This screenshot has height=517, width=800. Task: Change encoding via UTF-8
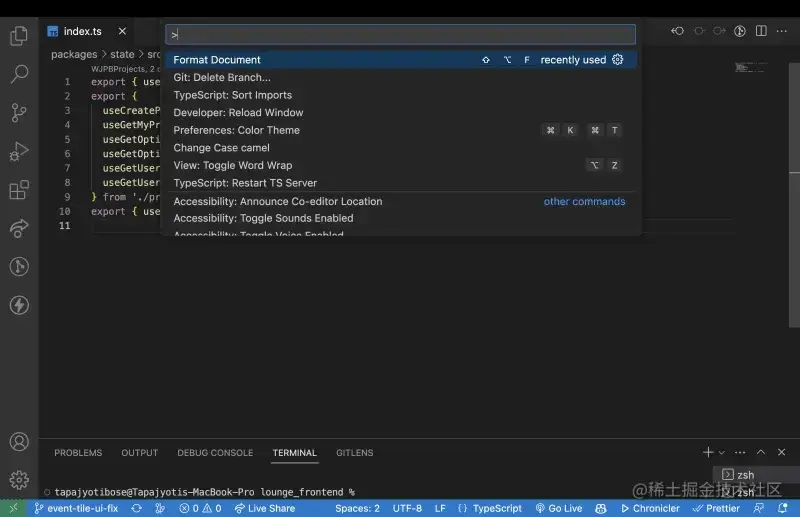(x=407, y=508)
